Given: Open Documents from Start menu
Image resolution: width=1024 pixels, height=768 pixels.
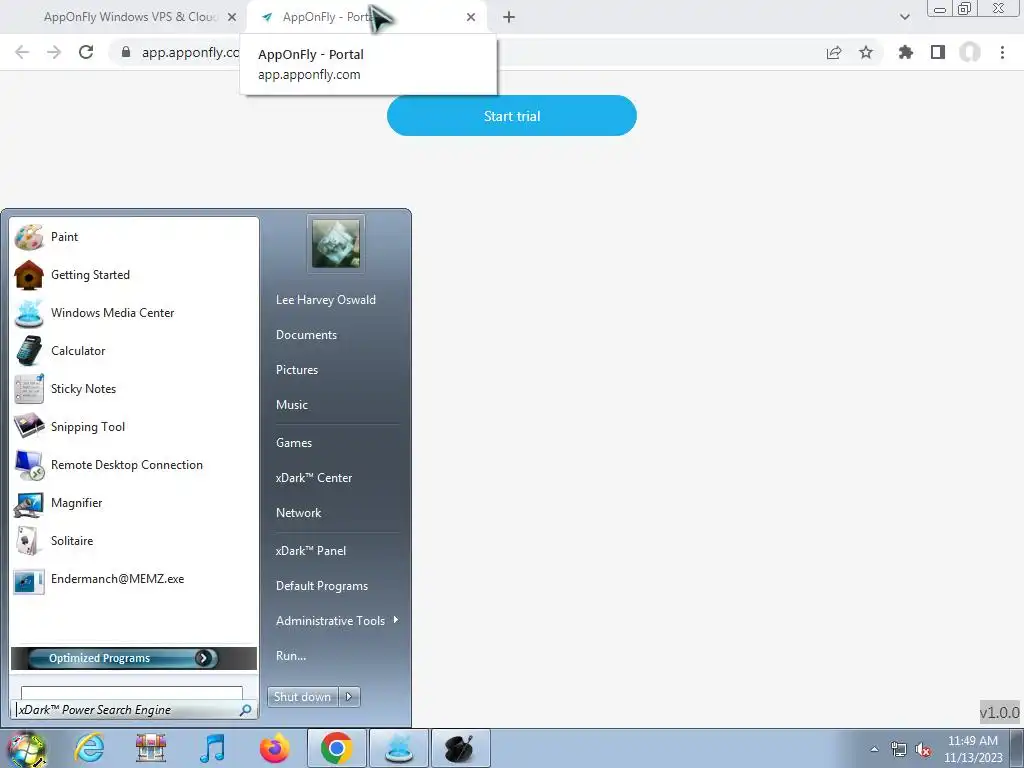Looking at the screenshot, I should click(x=306, y=335).
